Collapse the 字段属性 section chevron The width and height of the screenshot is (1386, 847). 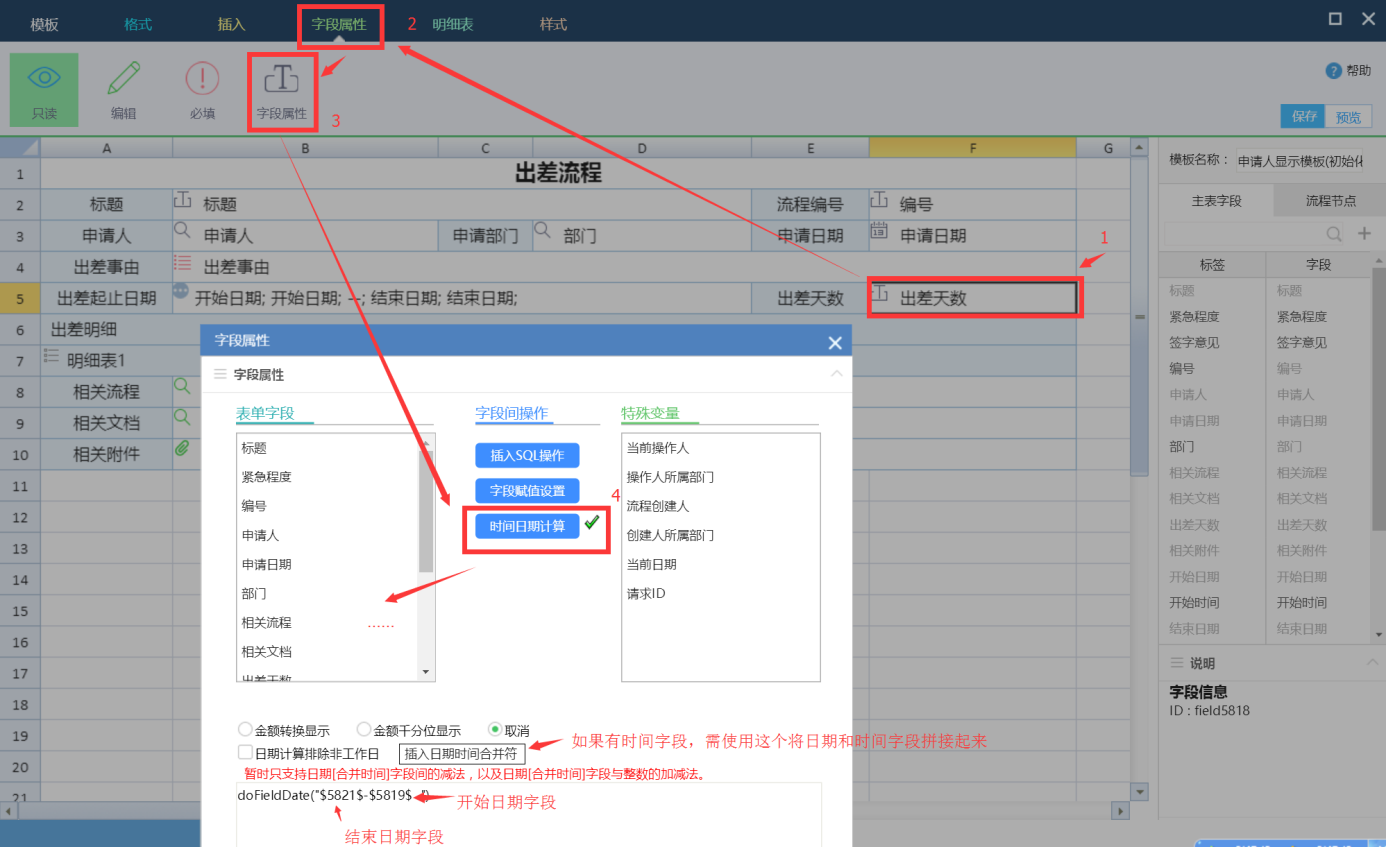pyautogui.click(x=836, y=374)
